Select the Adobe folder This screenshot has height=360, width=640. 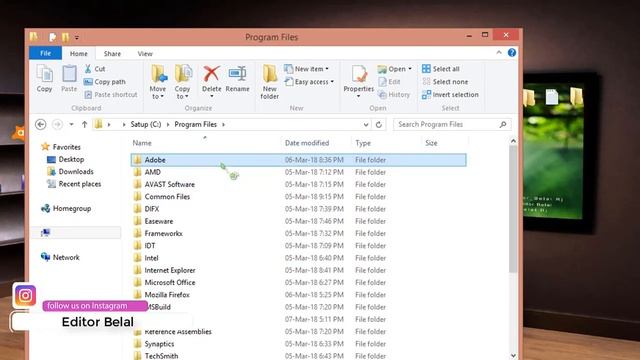tap(298, 160)
